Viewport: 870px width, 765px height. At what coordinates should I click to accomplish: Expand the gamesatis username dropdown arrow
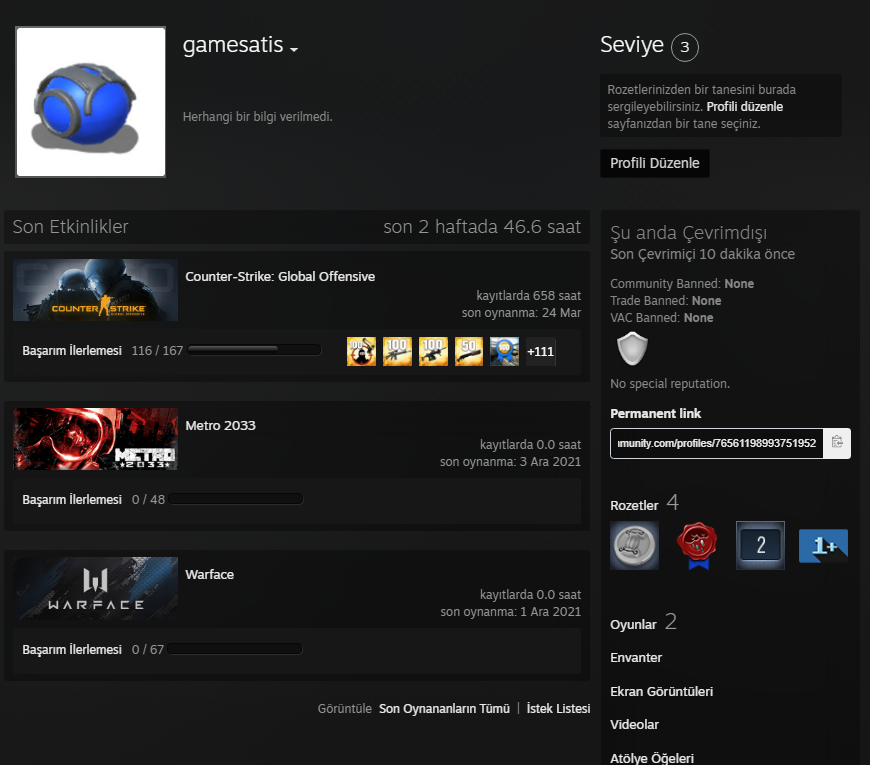click(294, 49)
